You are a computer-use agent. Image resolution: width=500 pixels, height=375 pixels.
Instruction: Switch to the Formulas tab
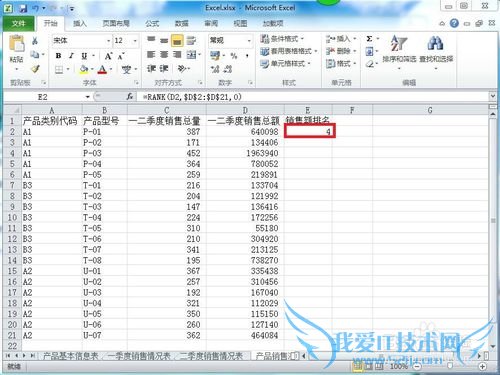[152, 23]
